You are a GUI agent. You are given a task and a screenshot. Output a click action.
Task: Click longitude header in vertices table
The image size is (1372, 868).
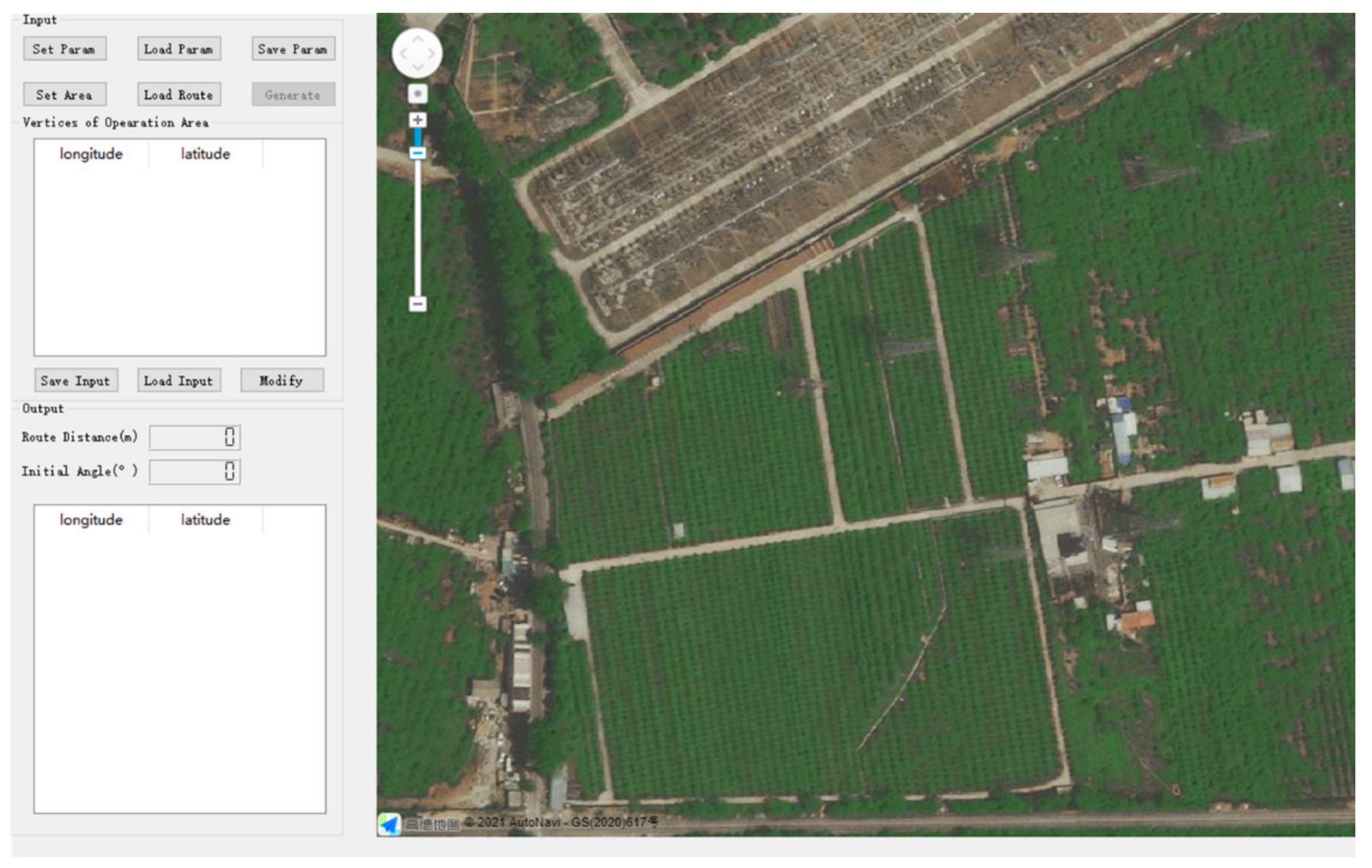tap(91, 154)
